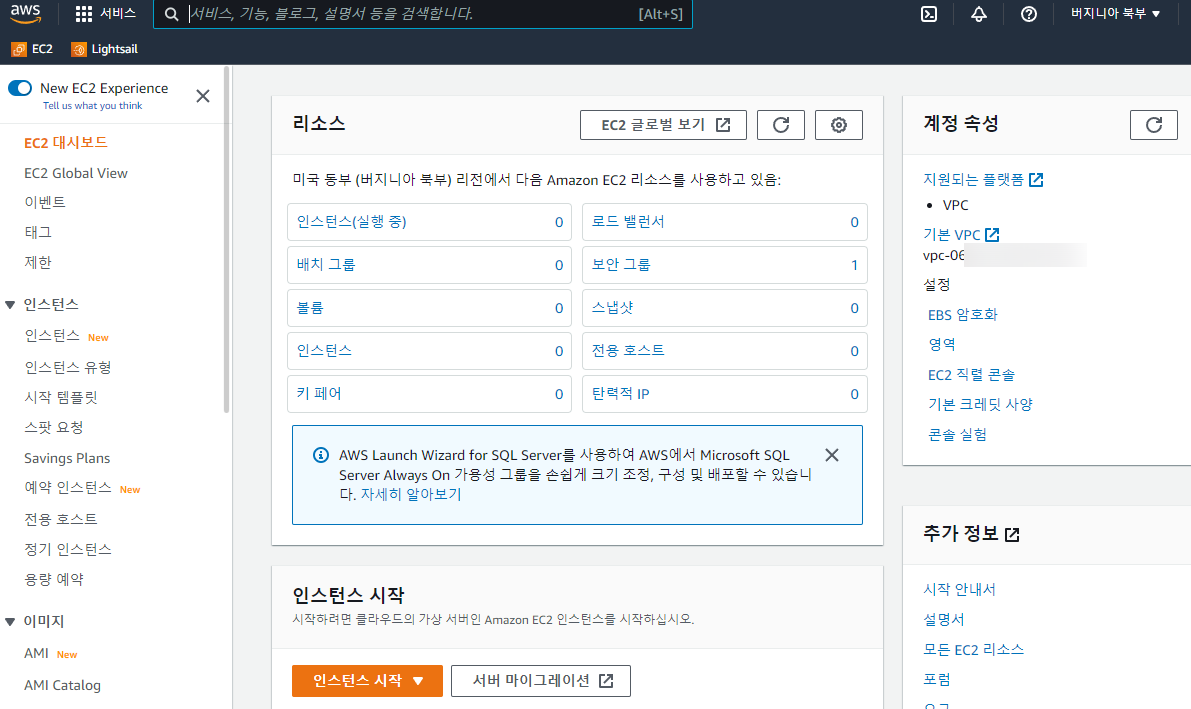Click Tell us what you think link
Viewport: 1191px width, 709px height.
93,106
